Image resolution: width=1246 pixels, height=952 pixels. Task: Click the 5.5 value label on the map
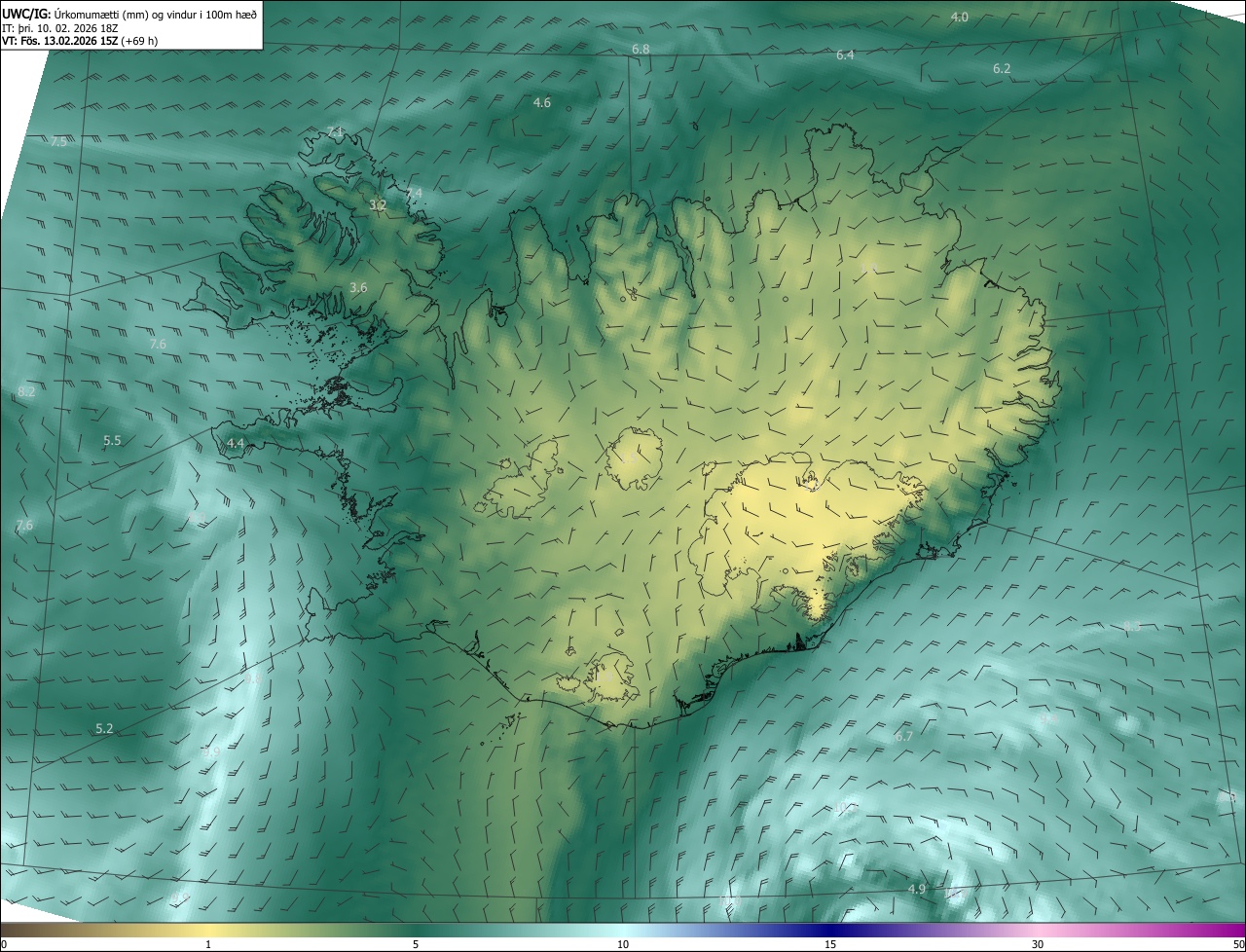(x=112, y=440)
